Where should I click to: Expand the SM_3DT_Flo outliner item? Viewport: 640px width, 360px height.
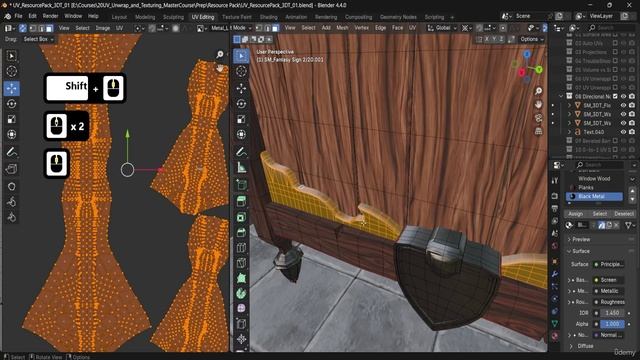click(x=570, y=105)
